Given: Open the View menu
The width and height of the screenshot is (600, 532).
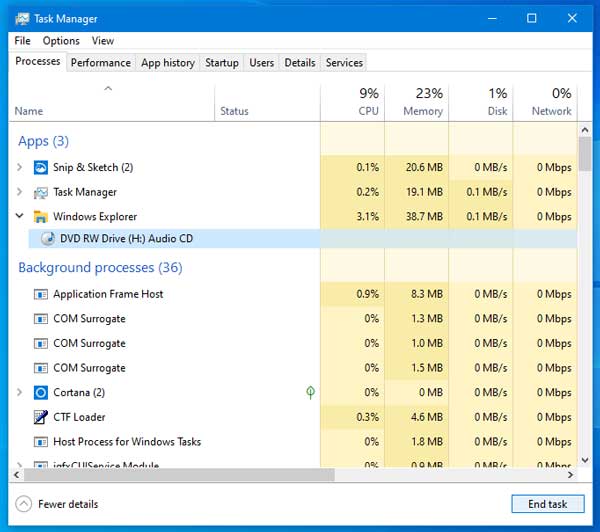Looking at the screenshot, I should pos(103,41).
